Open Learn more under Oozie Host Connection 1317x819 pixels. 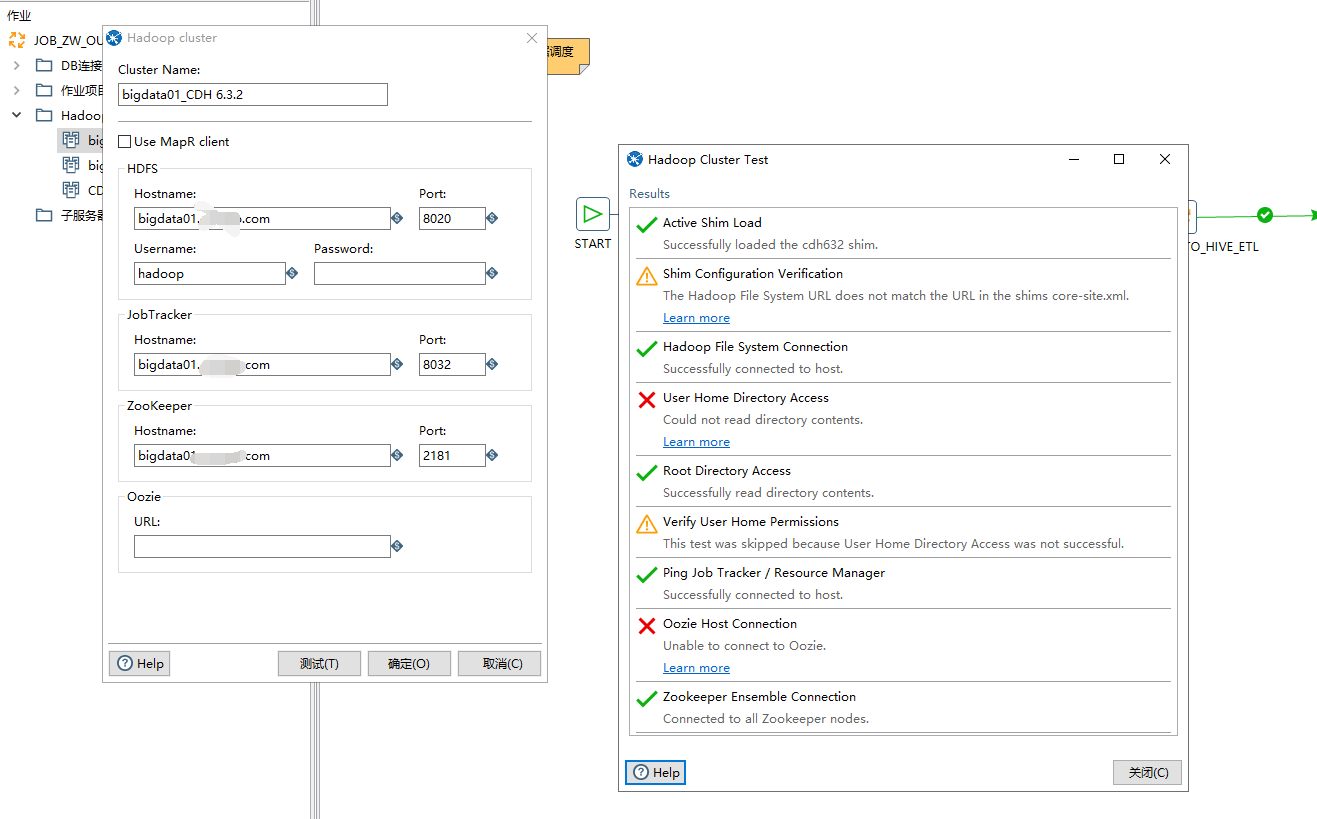coord(696,668)
